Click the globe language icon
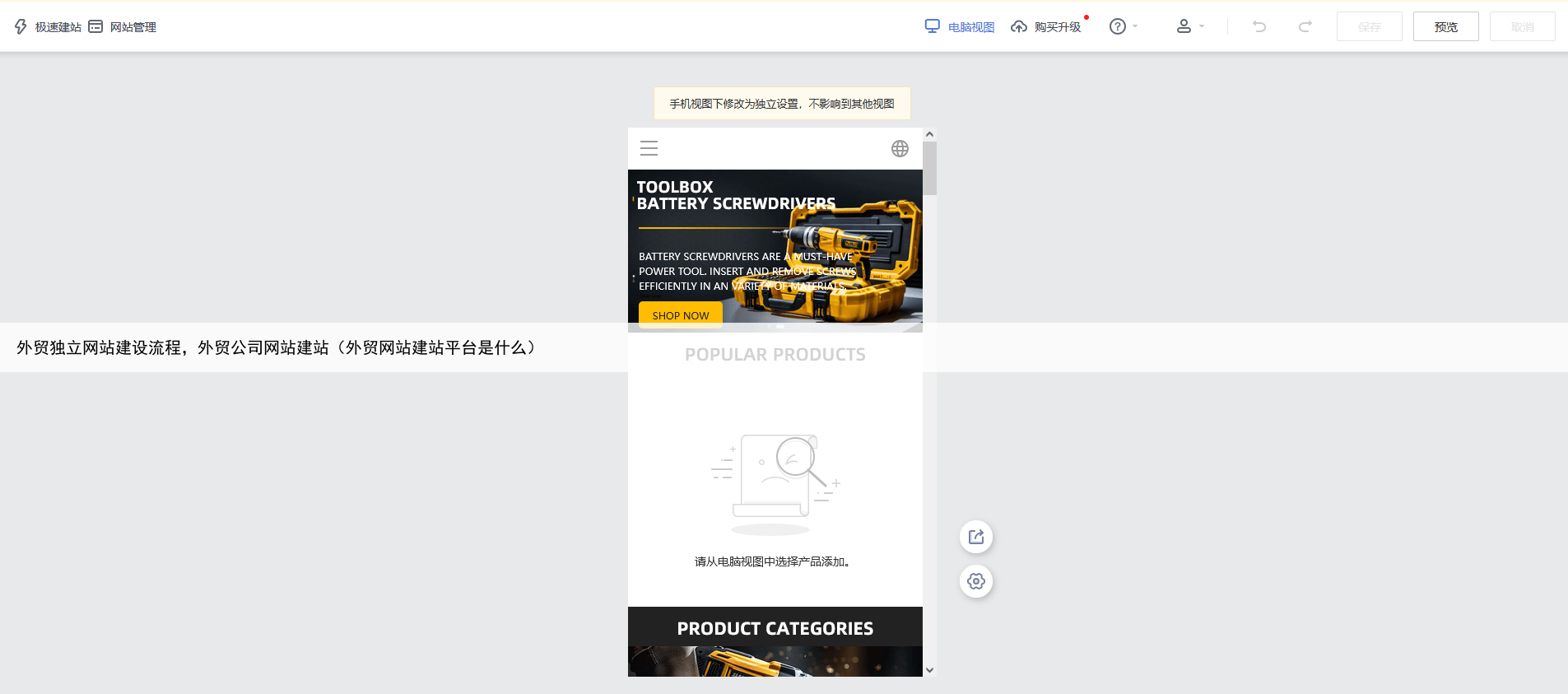 [900, 149]
